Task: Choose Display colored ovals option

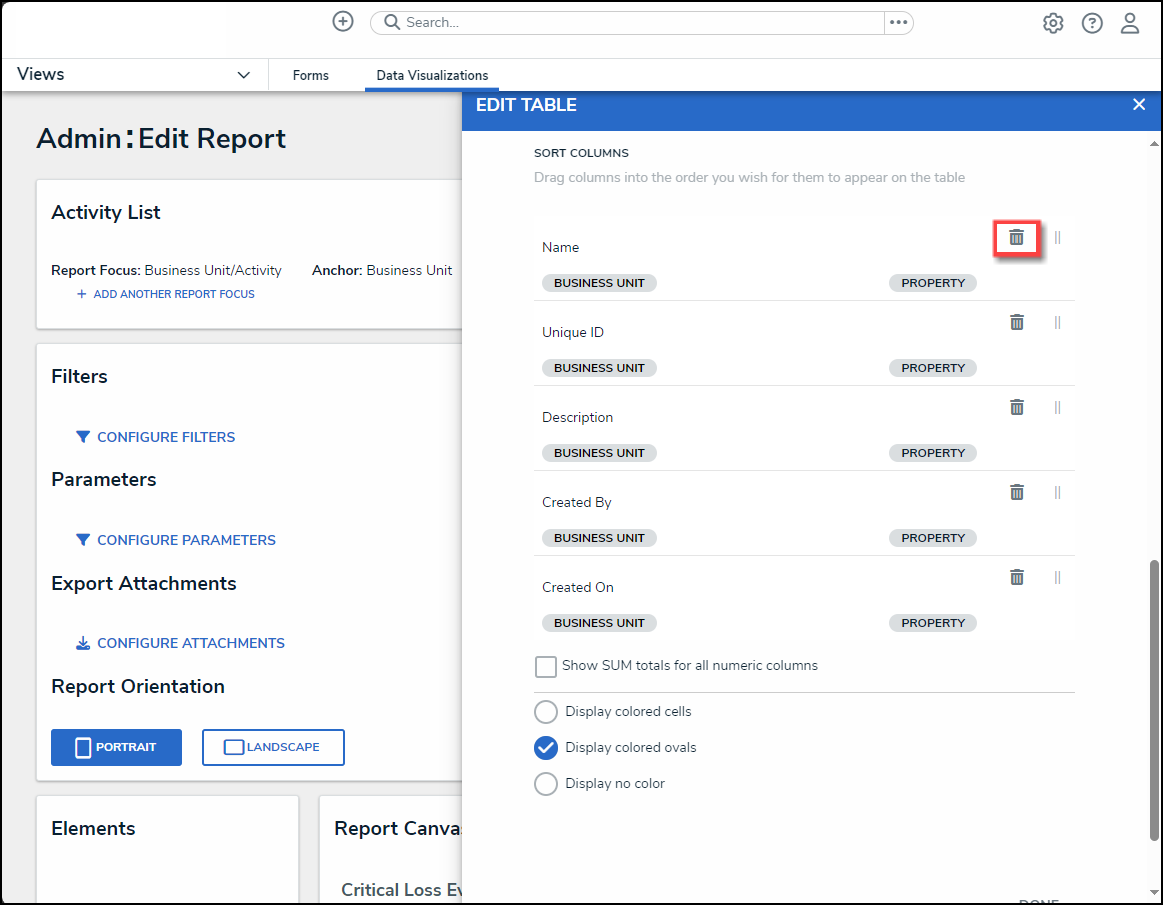Action: (x=546, y=748)
